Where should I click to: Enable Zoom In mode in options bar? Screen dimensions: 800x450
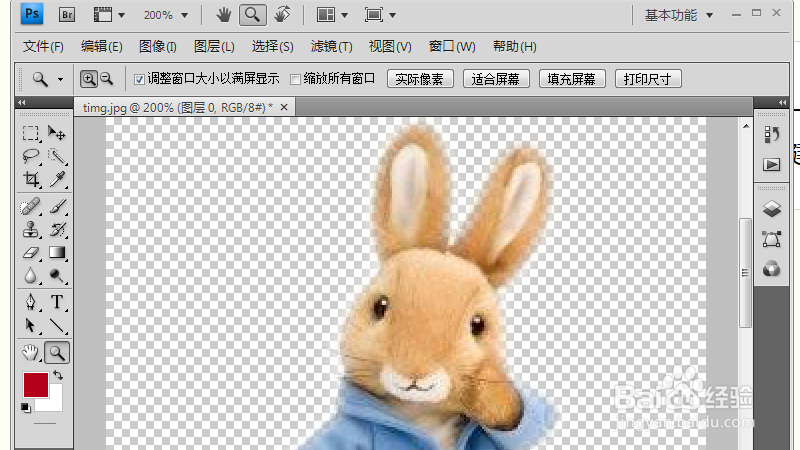(89, 79)
